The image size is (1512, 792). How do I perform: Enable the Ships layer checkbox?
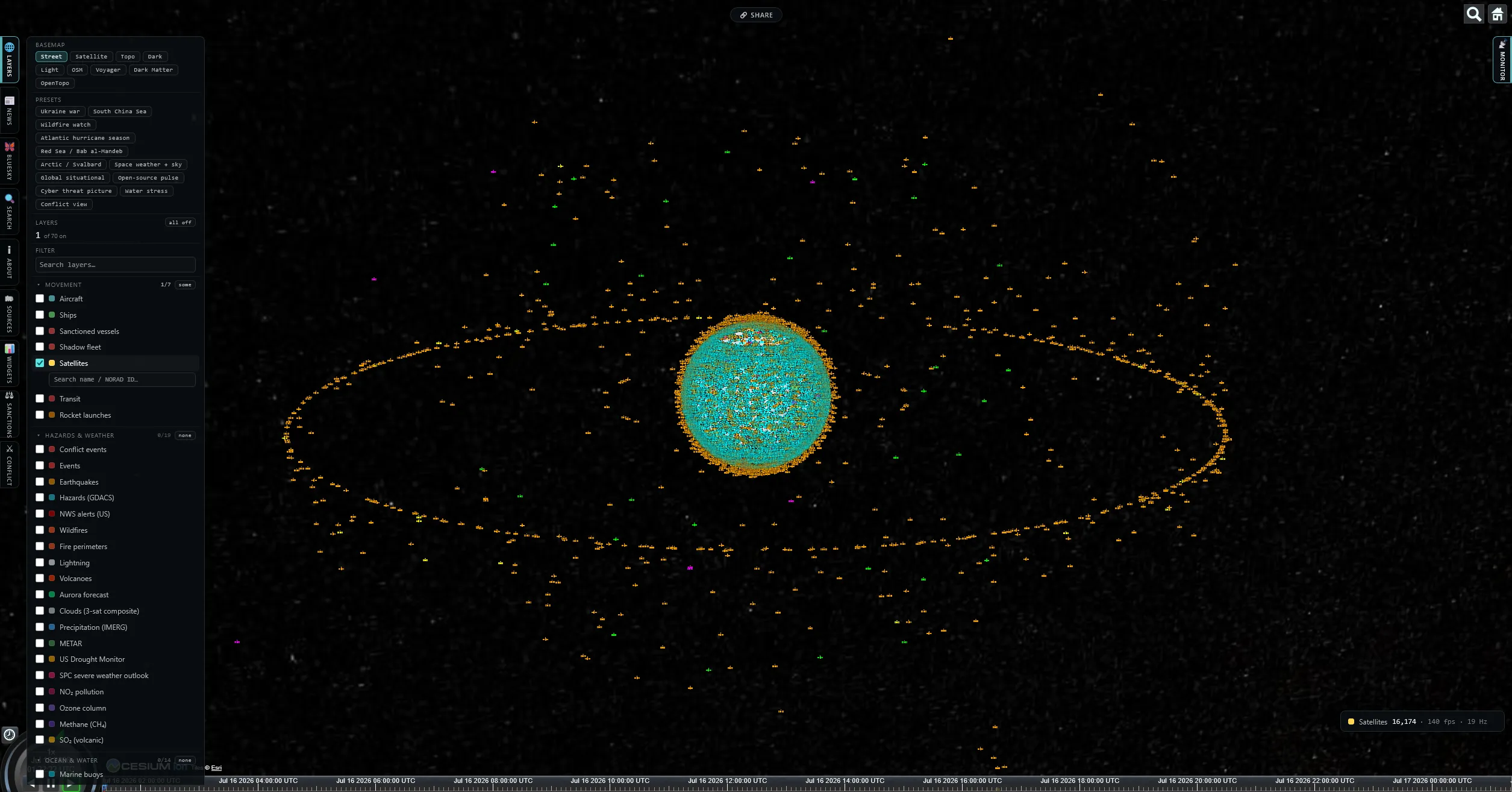(40, 315)
